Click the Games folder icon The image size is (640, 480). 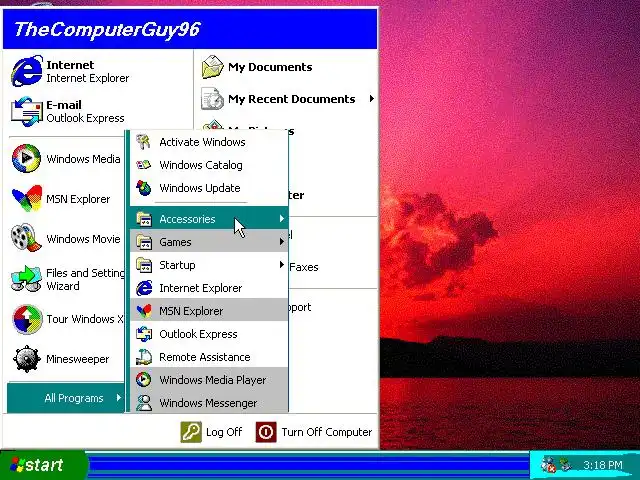pos(144,242)
